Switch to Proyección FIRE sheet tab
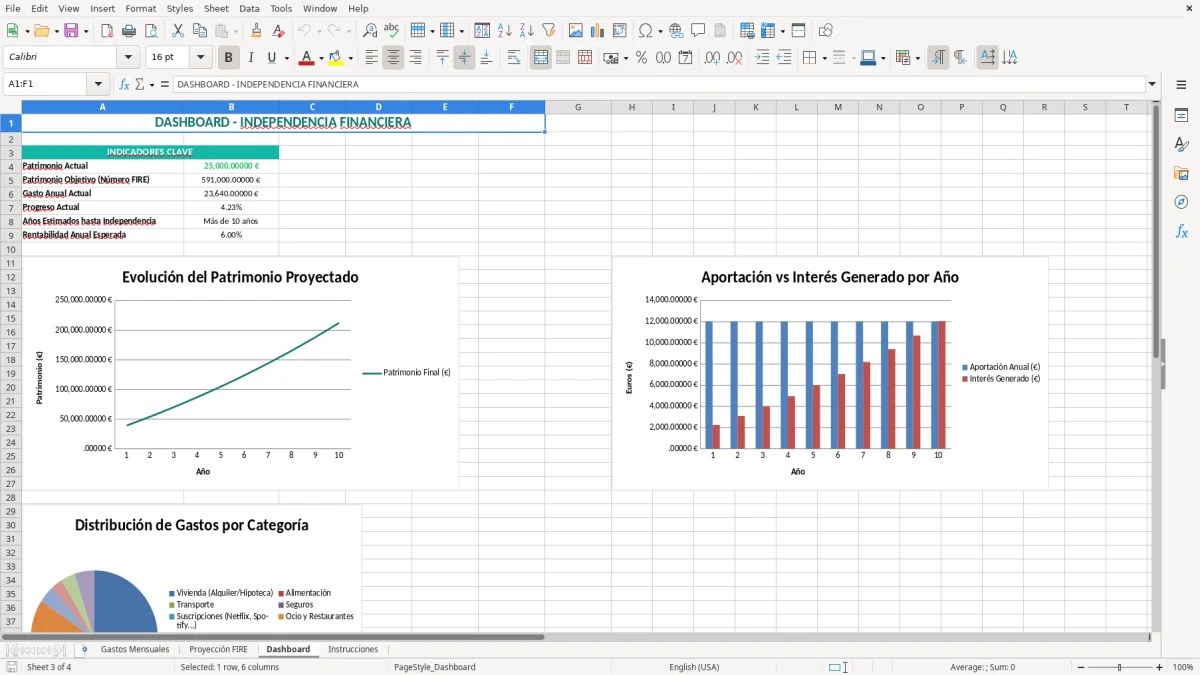The image size is (1200, 675). 218,649
